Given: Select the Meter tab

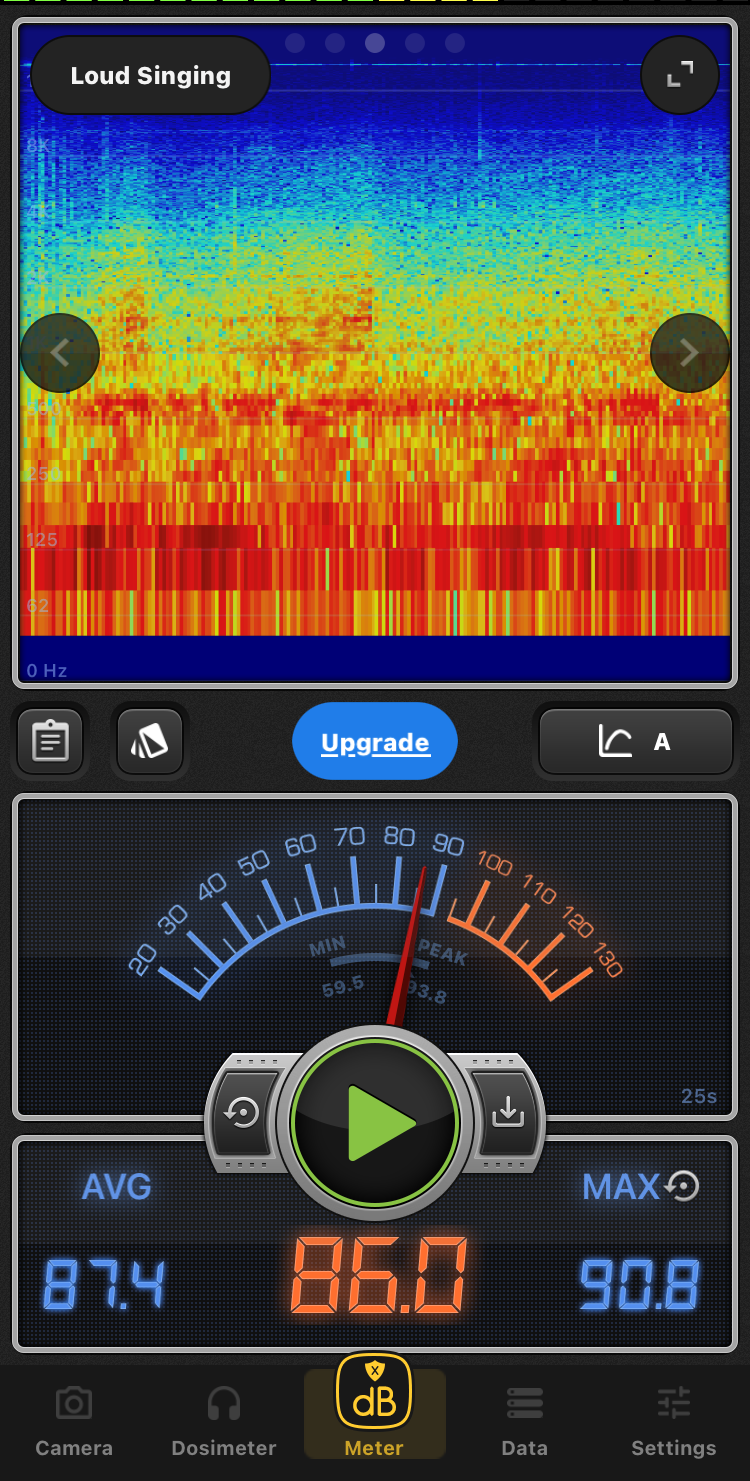Looking at the screenshot, I should click(375, 1410).
